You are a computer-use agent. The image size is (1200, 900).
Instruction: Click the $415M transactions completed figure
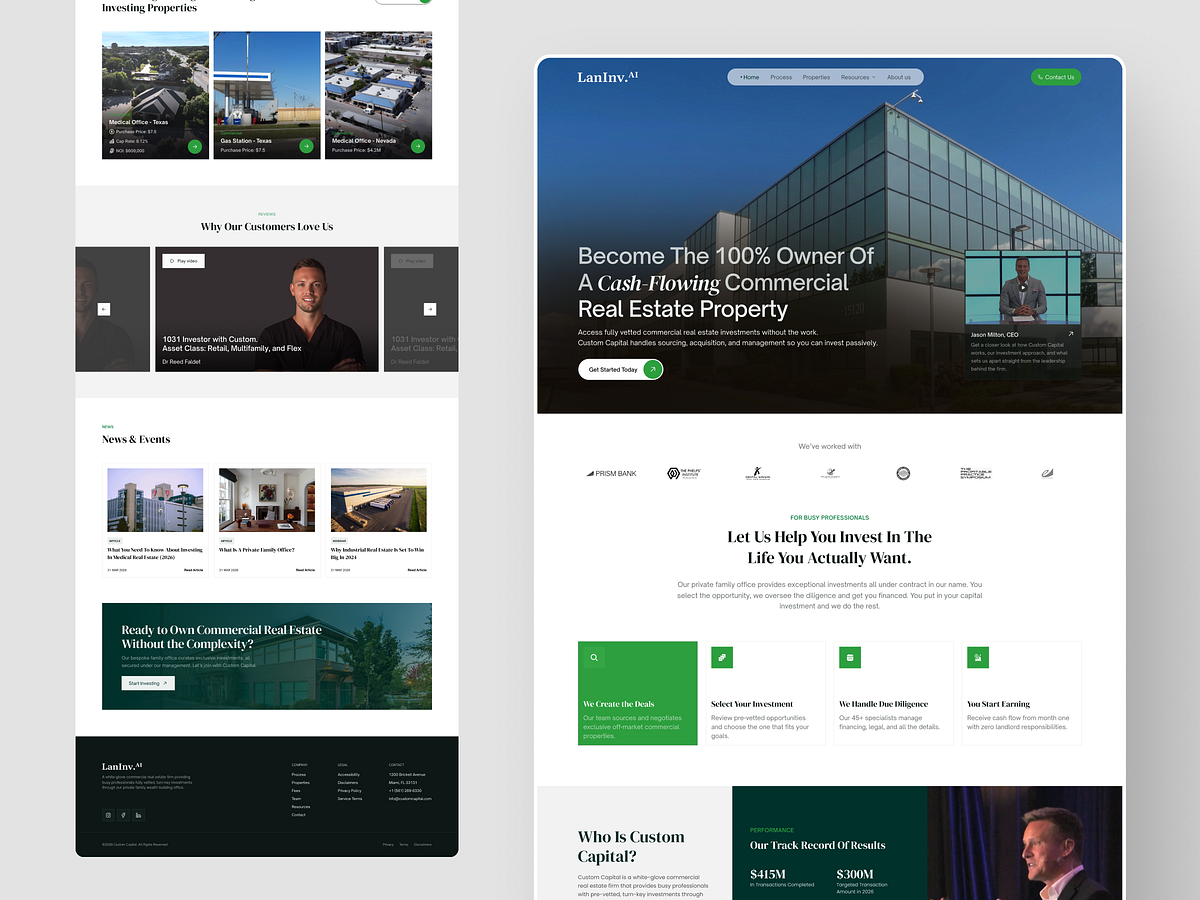pyautogui.click(x=768, y=874)
